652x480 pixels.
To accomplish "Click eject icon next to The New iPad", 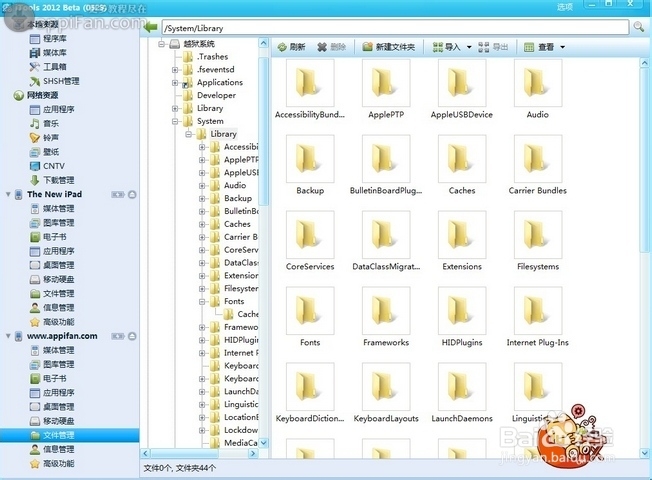I will 132,194.
